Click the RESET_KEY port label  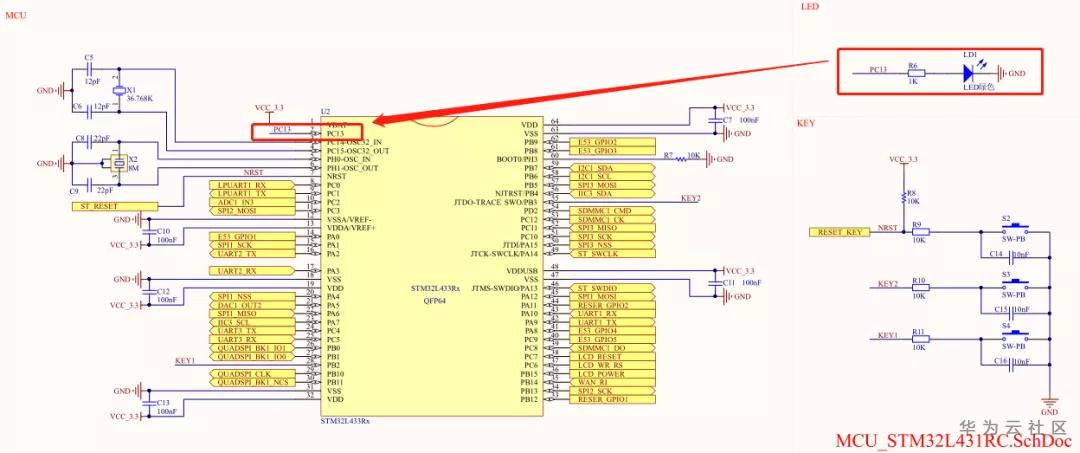[x=839, y=233]
